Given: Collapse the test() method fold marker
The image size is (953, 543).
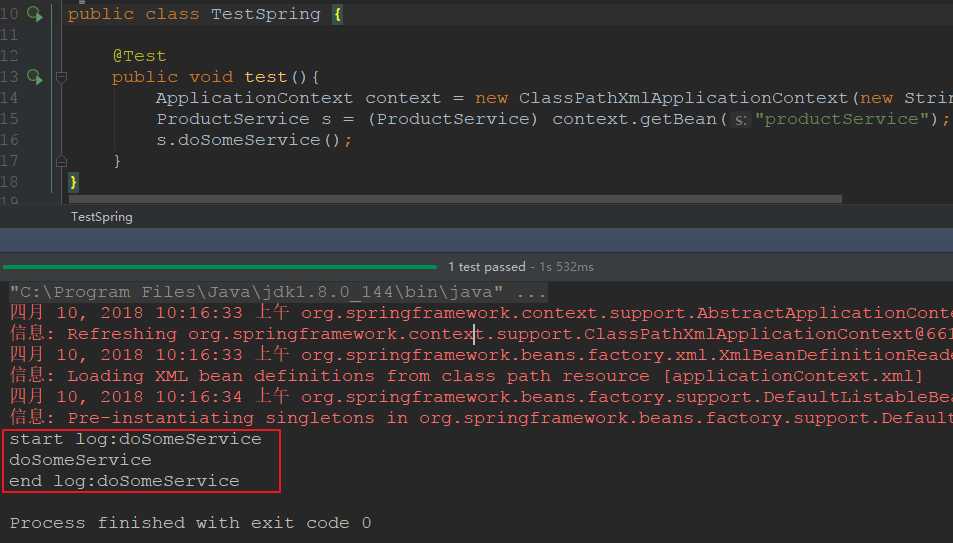Looking at the screenshot, I should point(61,77).
